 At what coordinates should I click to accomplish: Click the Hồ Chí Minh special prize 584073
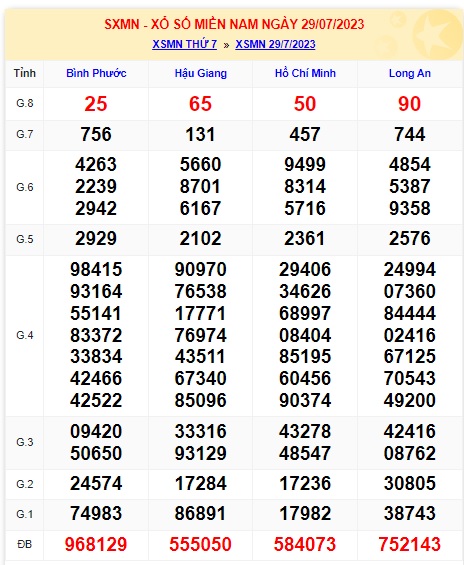[x=305, y=544]
